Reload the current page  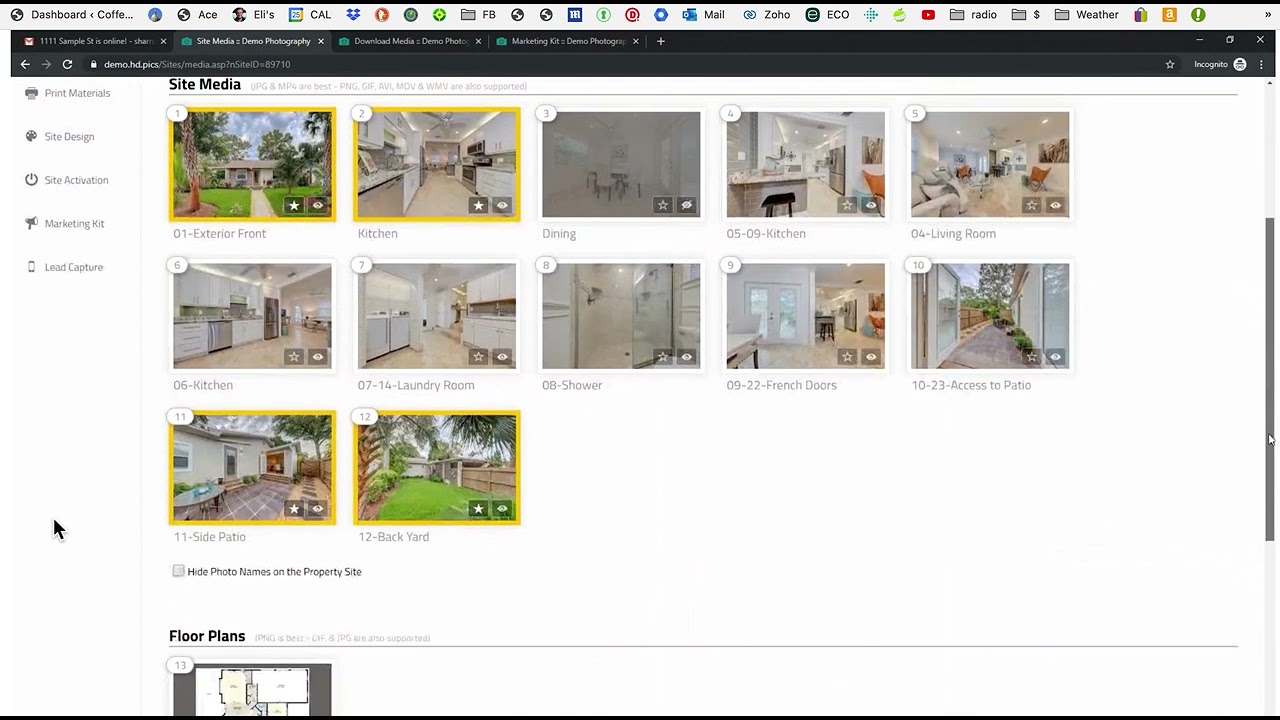click(67, 64)
